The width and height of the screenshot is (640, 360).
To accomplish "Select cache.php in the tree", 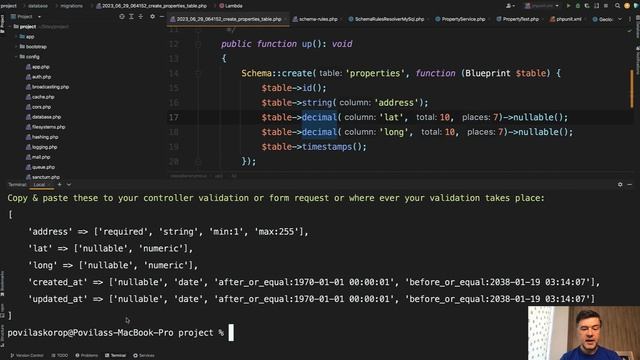I will pyautogui.click(x=40, y=97).
